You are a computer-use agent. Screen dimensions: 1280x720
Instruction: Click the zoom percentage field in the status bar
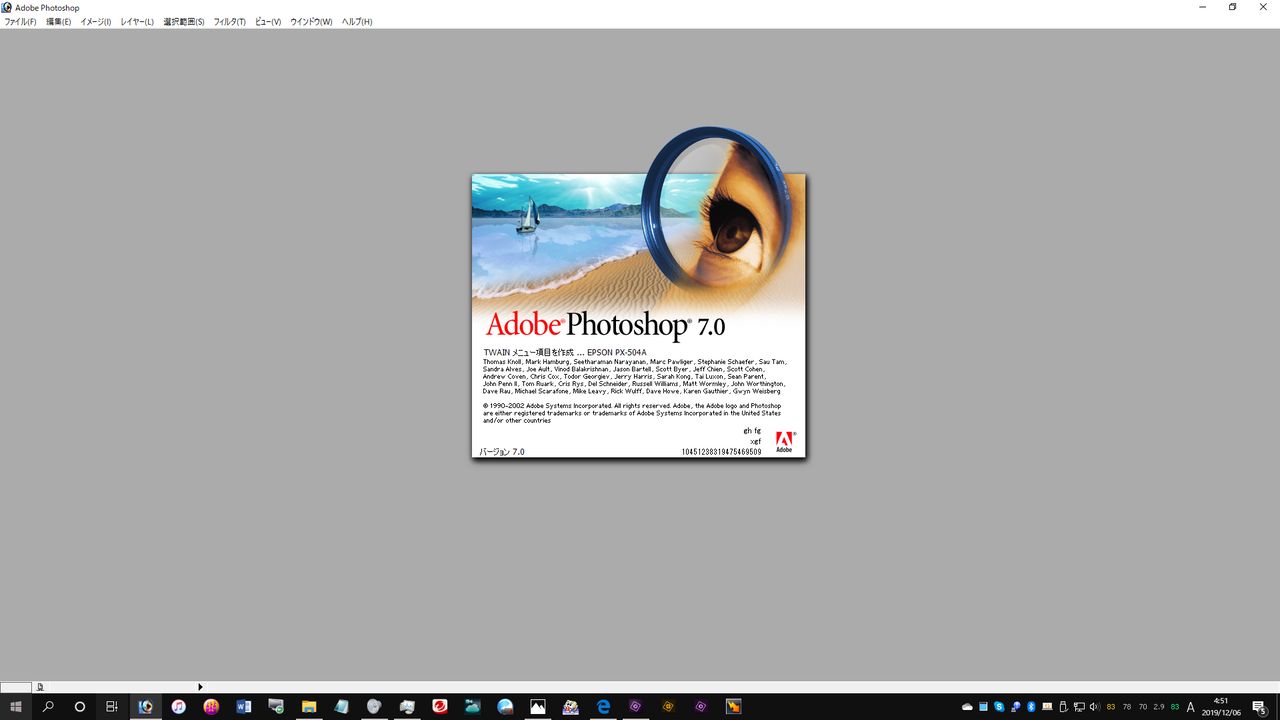tap(15, 687)
